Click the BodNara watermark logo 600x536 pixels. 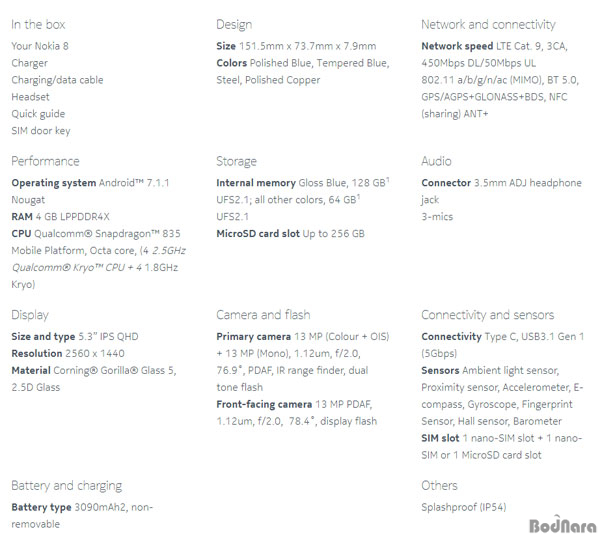click(x=563, y=525)
